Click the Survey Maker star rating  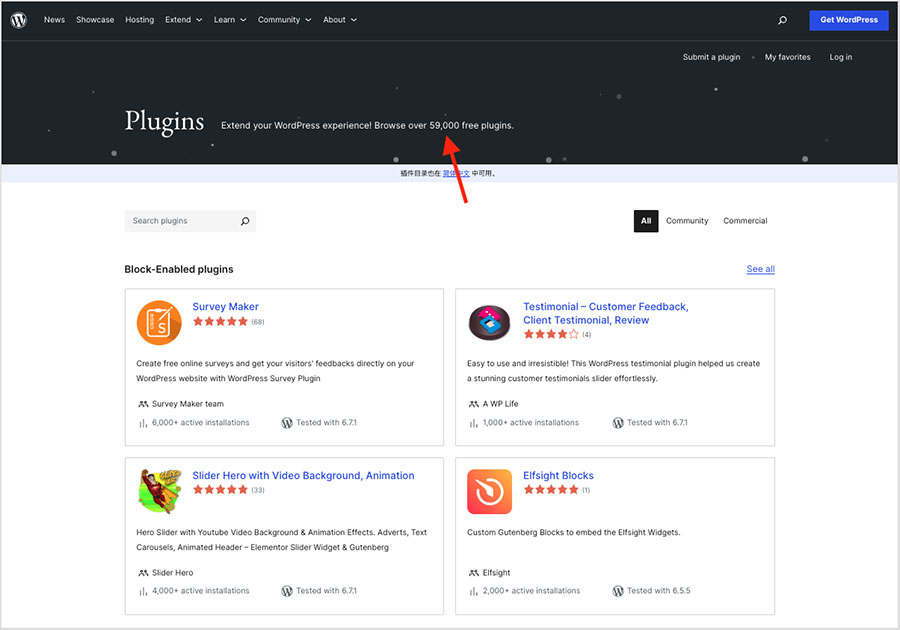220,321
